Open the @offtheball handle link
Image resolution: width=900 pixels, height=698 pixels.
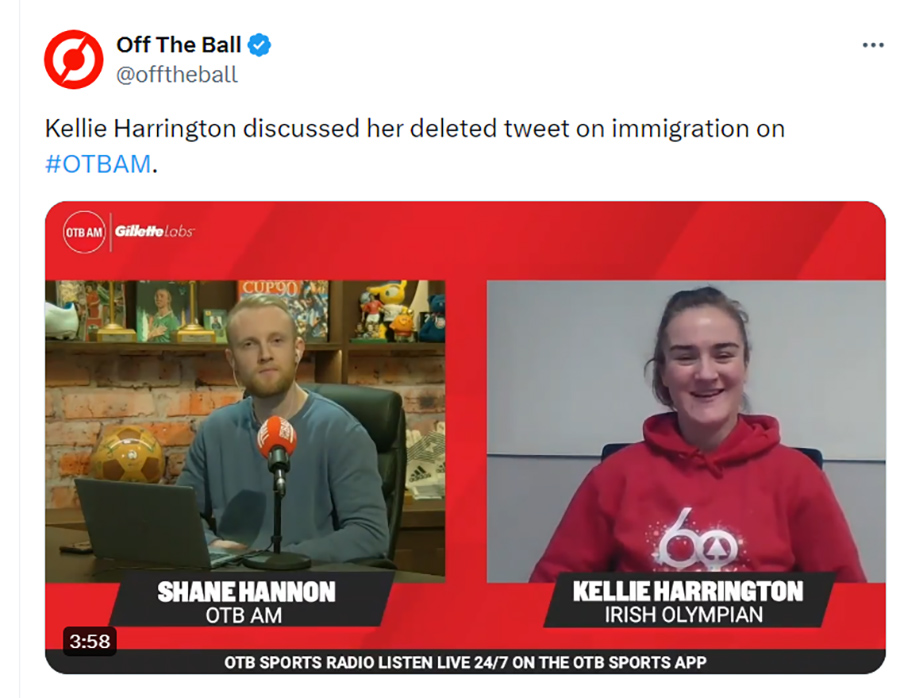(177, 75)
